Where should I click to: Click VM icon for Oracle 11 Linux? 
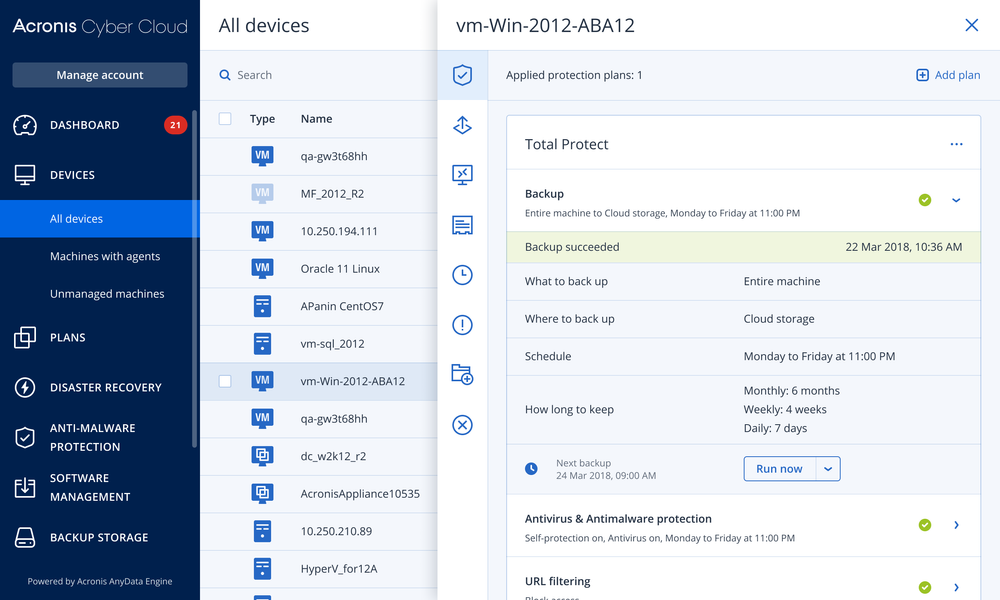262,268
